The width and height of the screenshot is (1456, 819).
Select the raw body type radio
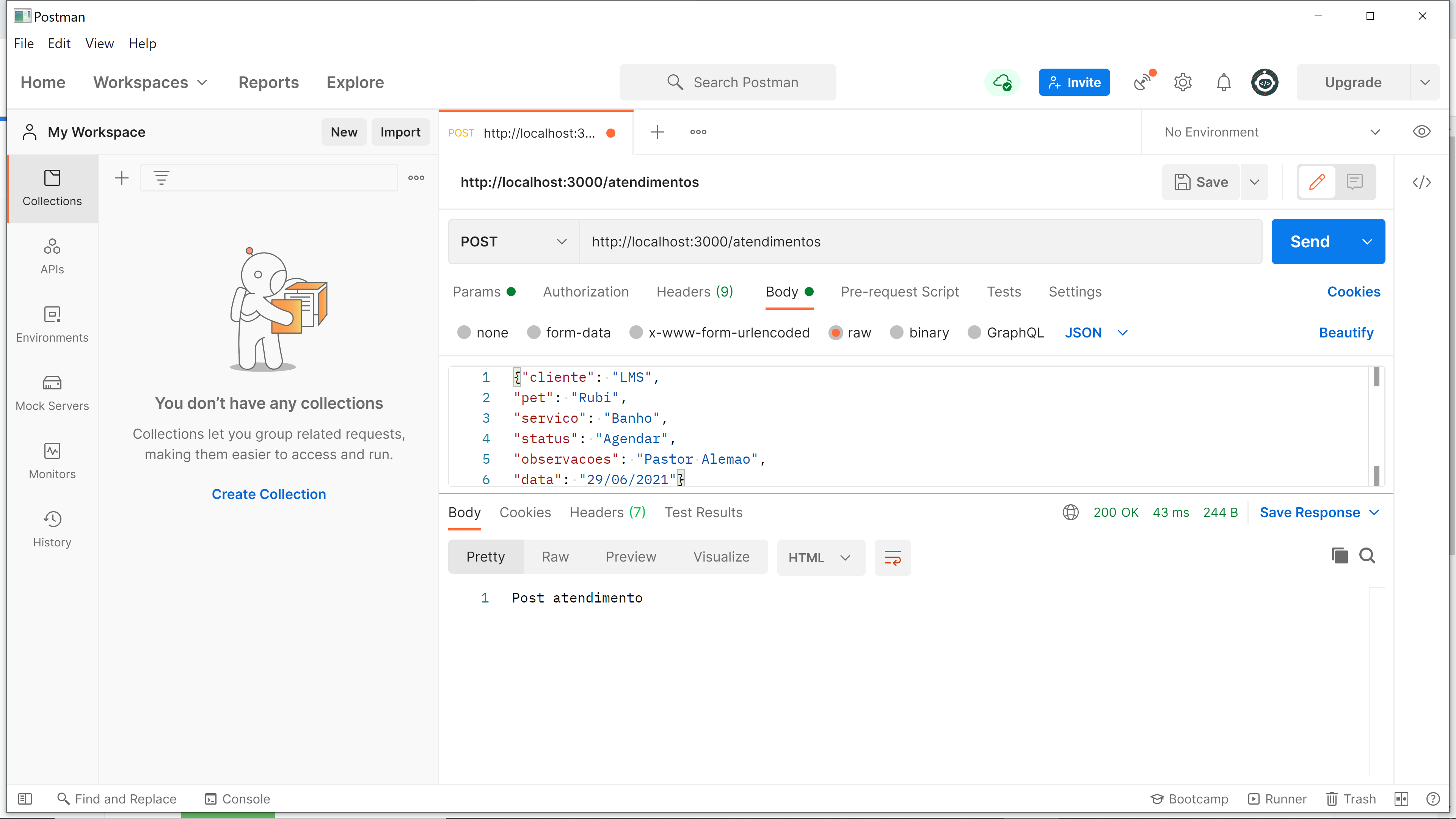click(835, 333)
